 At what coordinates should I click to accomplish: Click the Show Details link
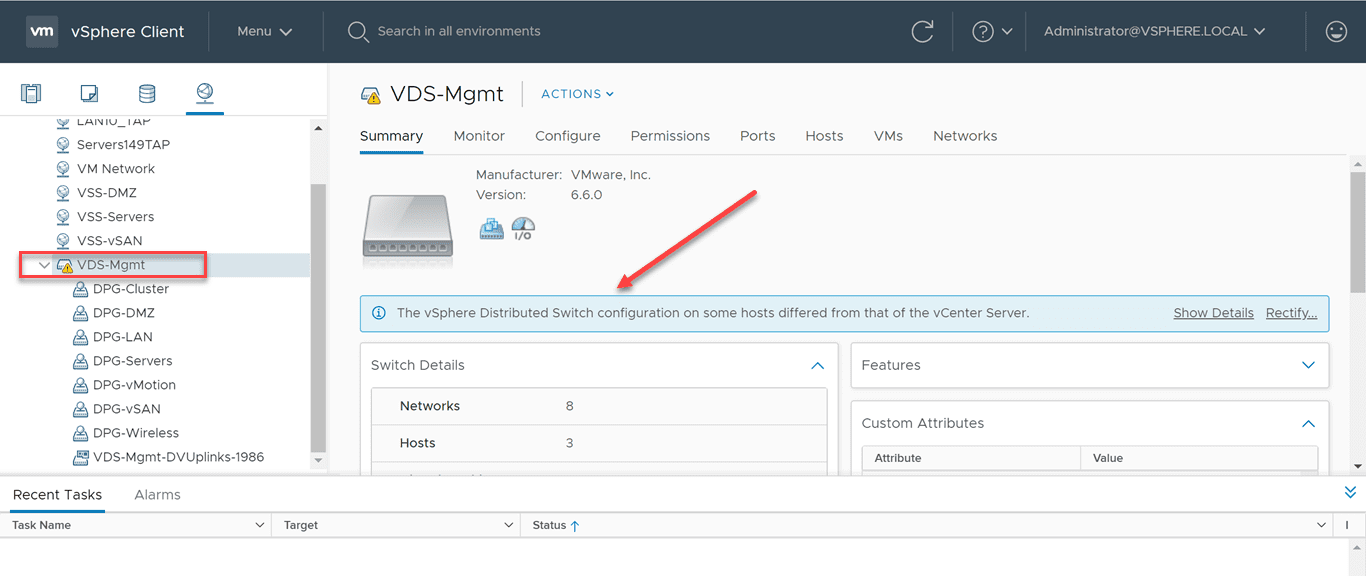(x=1213, y=312)
